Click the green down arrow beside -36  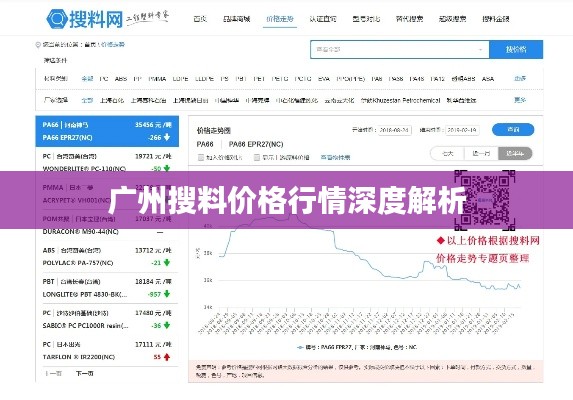click(167, 325)
